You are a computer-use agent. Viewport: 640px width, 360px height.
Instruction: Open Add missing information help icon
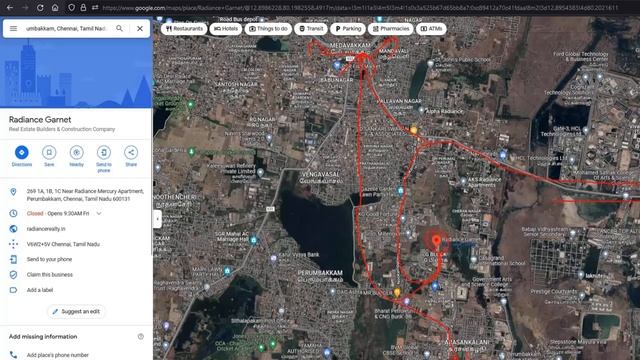140,336
